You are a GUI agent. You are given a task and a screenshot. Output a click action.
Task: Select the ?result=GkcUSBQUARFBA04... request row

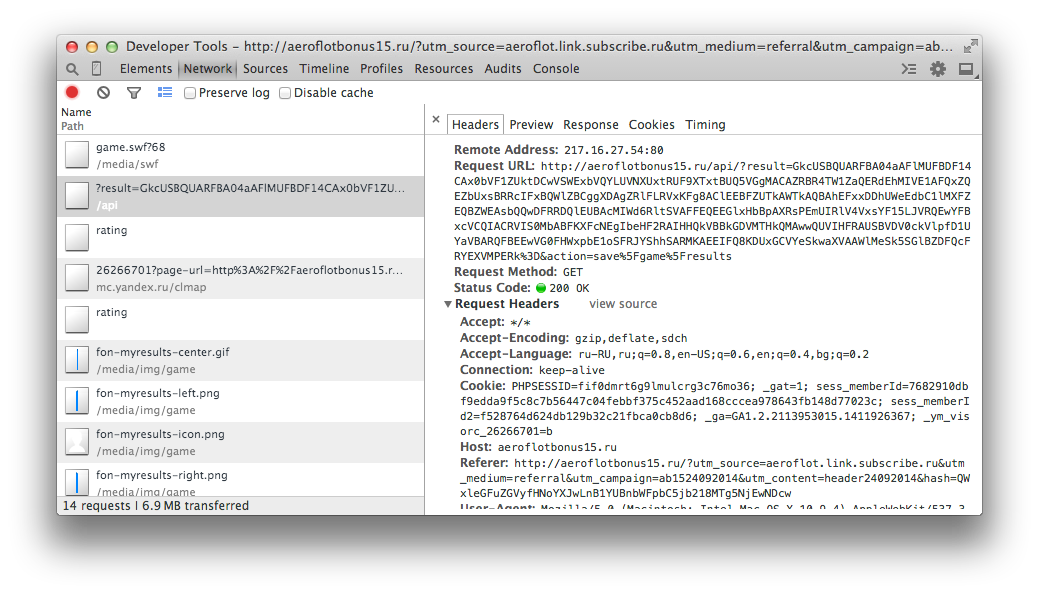point(241,196)
